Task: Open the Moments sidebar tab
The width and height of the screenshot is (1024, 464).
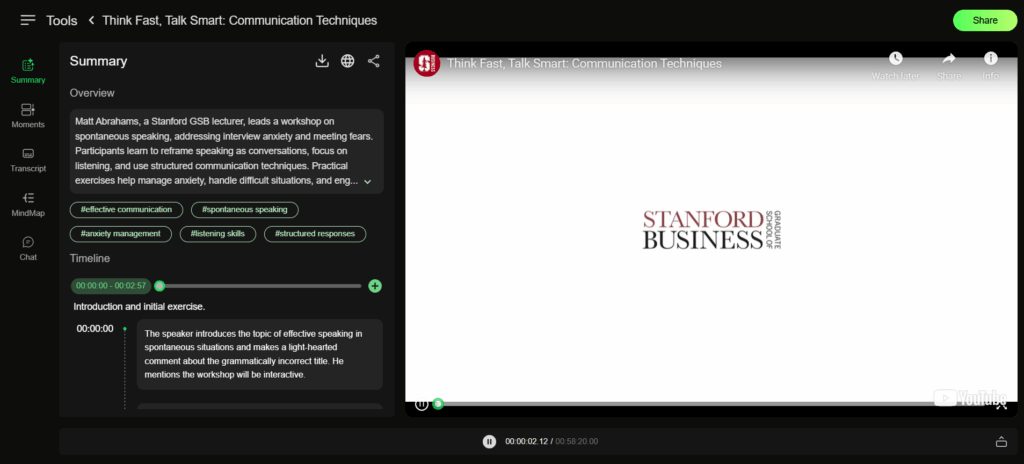Action: pyautogui.click(x=28, y=116)
